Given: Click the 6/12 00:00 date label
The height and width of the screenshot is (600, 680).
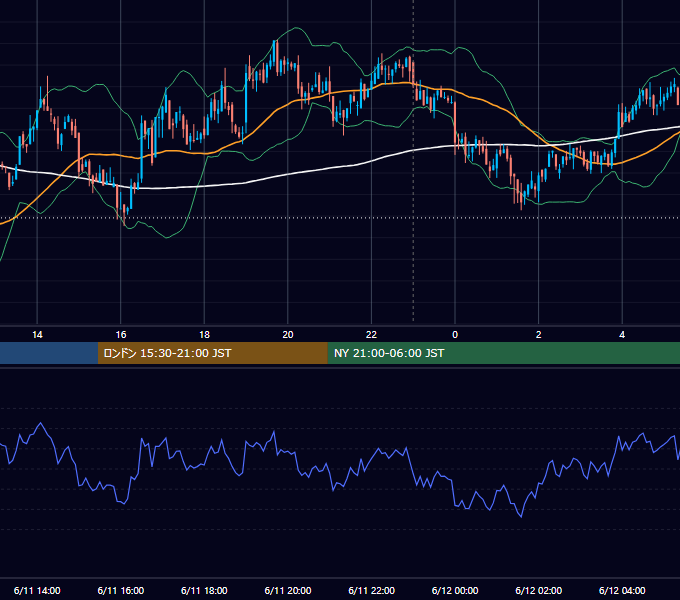Looking at the screenshot, I should coord(455,590).
